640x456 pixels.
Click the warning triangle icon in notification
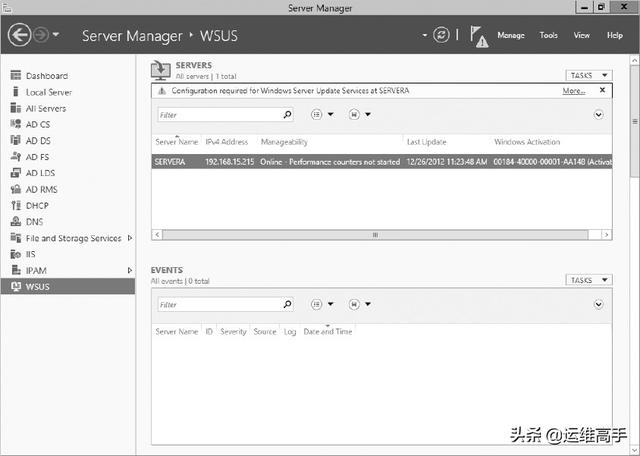click(x=162, y=91)
